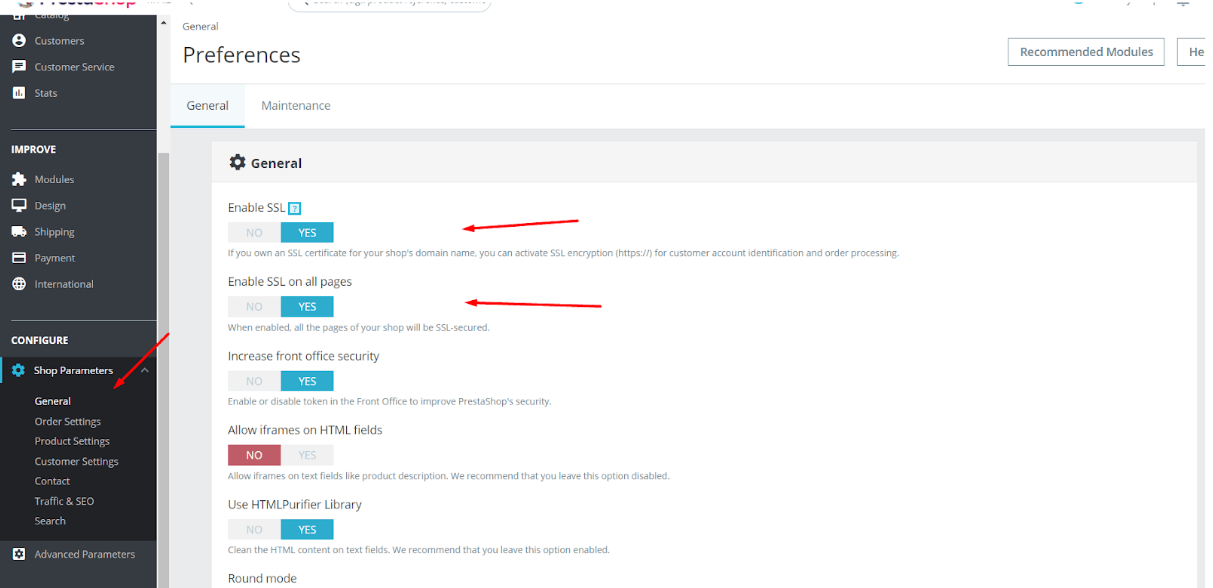Viewport: 1213px width, 588px height.
Task: Click the Use HTMLPurifier Library label
Action: (295, 504)
